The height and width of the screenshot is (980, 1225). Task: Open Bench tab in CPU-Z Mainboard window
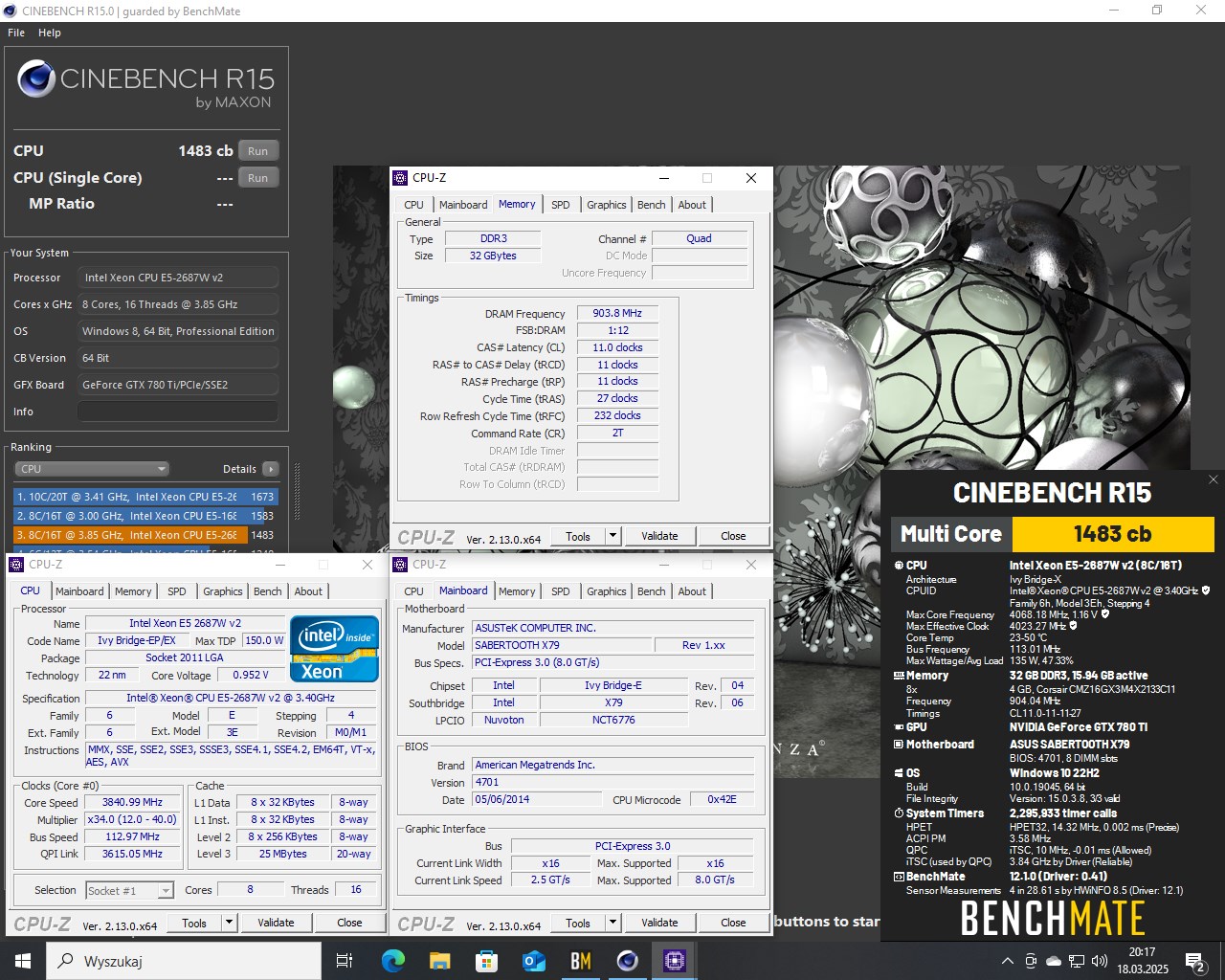click(652, 591)
